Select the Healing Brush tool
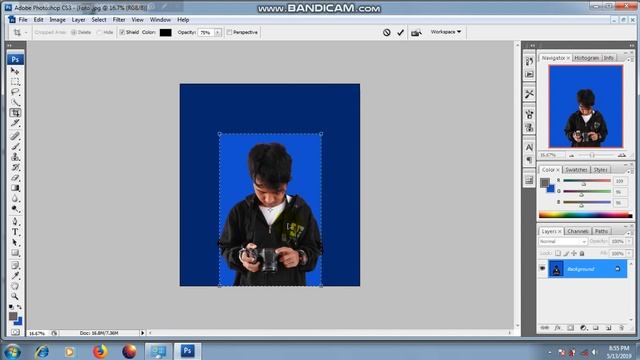Viewport: 640px width, 360px height. pyautogui.click(x=15, y=136)
